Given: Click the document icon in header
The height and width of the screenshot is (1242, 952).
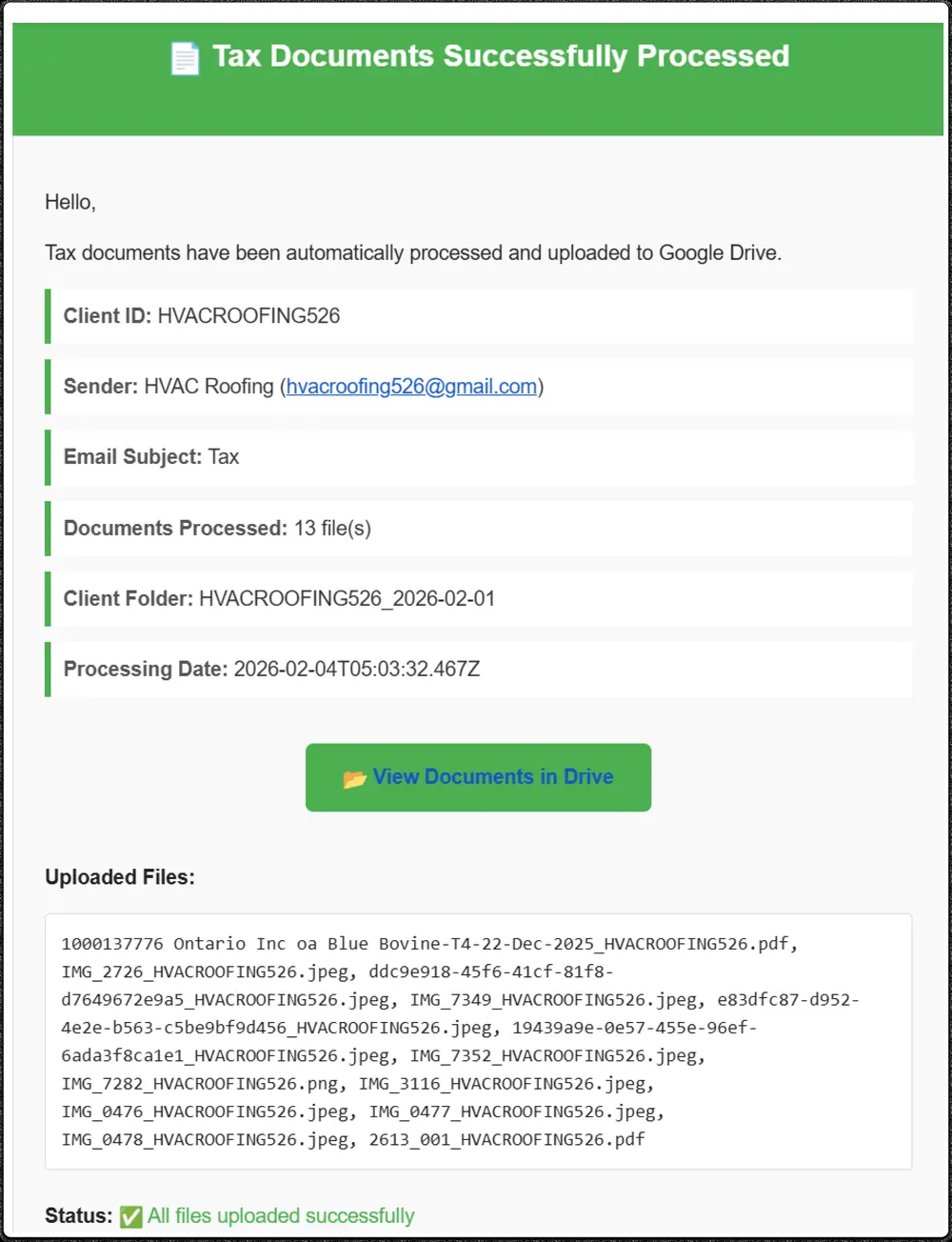Looking at the screenshot, I should point(185,58).
